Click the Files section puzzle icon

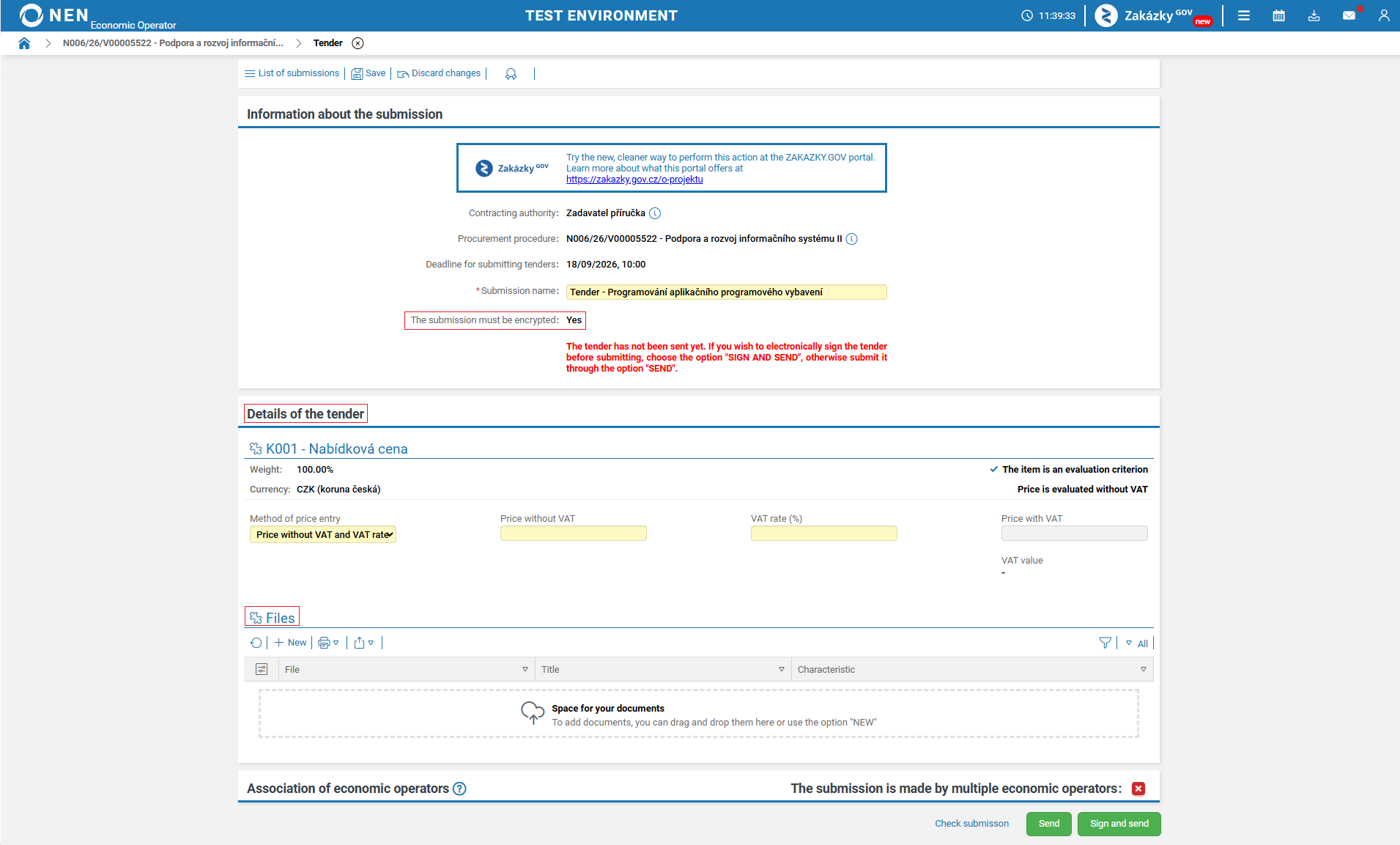click(256, 618)
